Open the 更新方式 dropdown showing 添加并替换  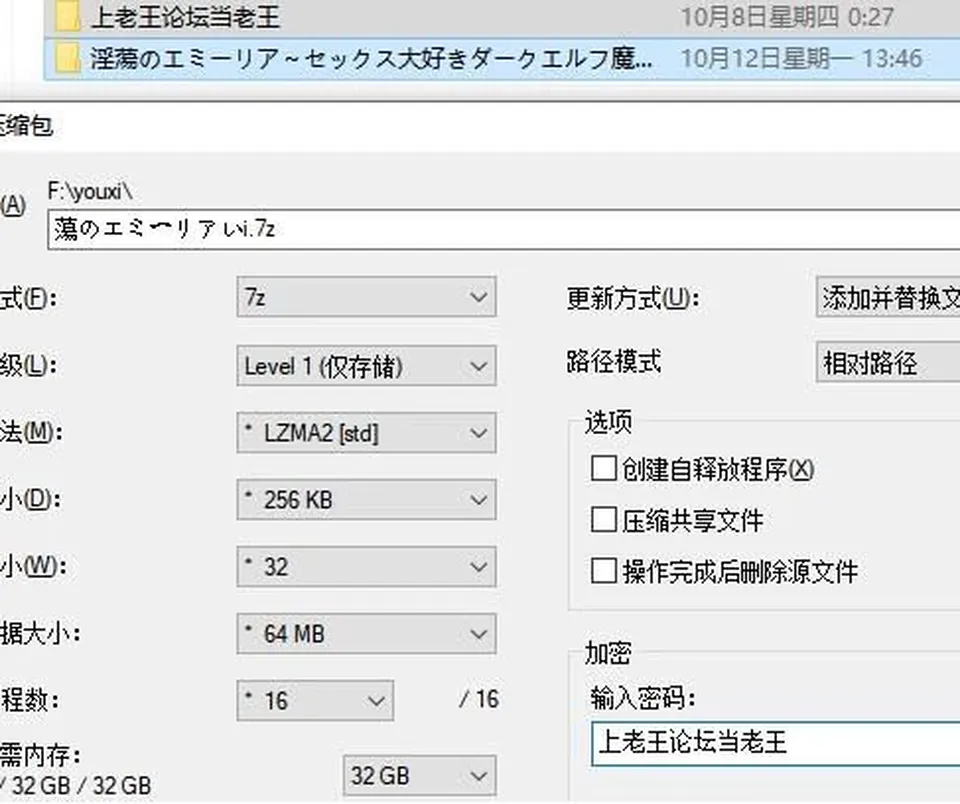click(888, 297)
